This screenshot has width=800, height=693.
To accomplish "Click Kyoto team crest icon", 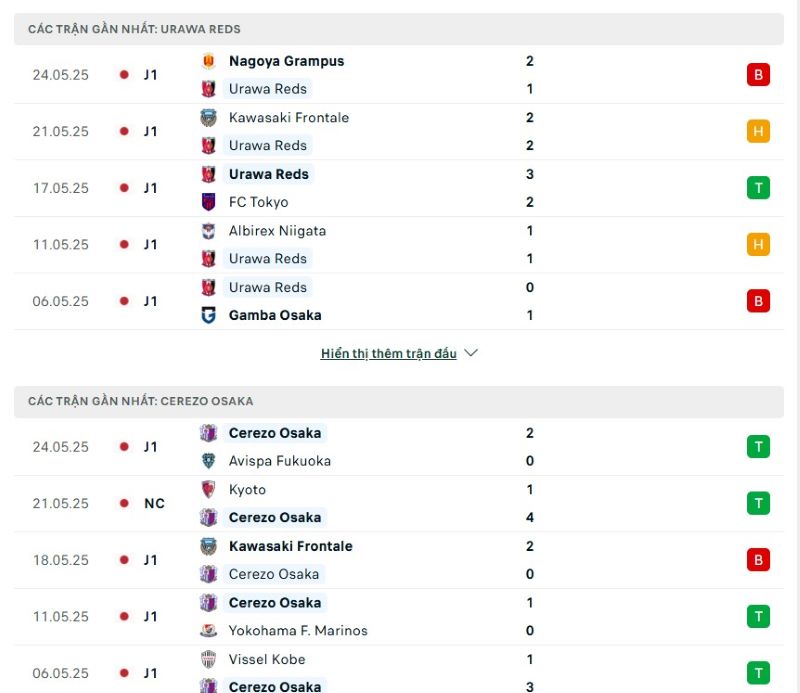I will 208,490.
